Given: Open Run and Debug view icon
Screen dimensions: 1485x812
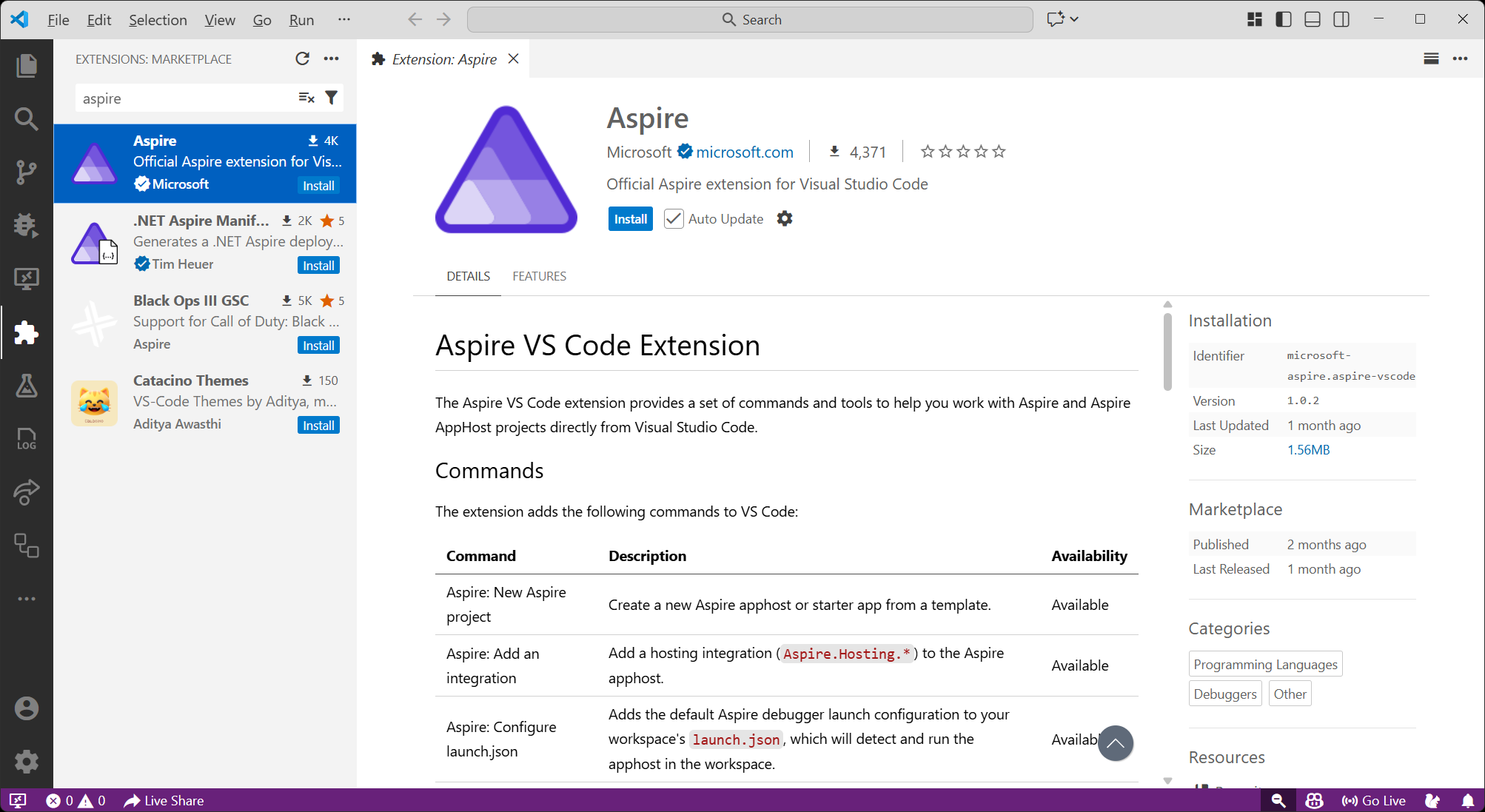Looking at the screenshot, I should [x=27, y=225].
